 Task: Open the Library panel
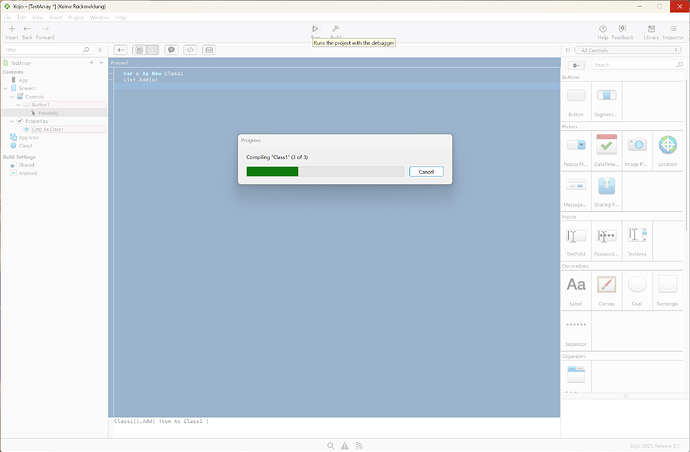click(x=651, y=29)
